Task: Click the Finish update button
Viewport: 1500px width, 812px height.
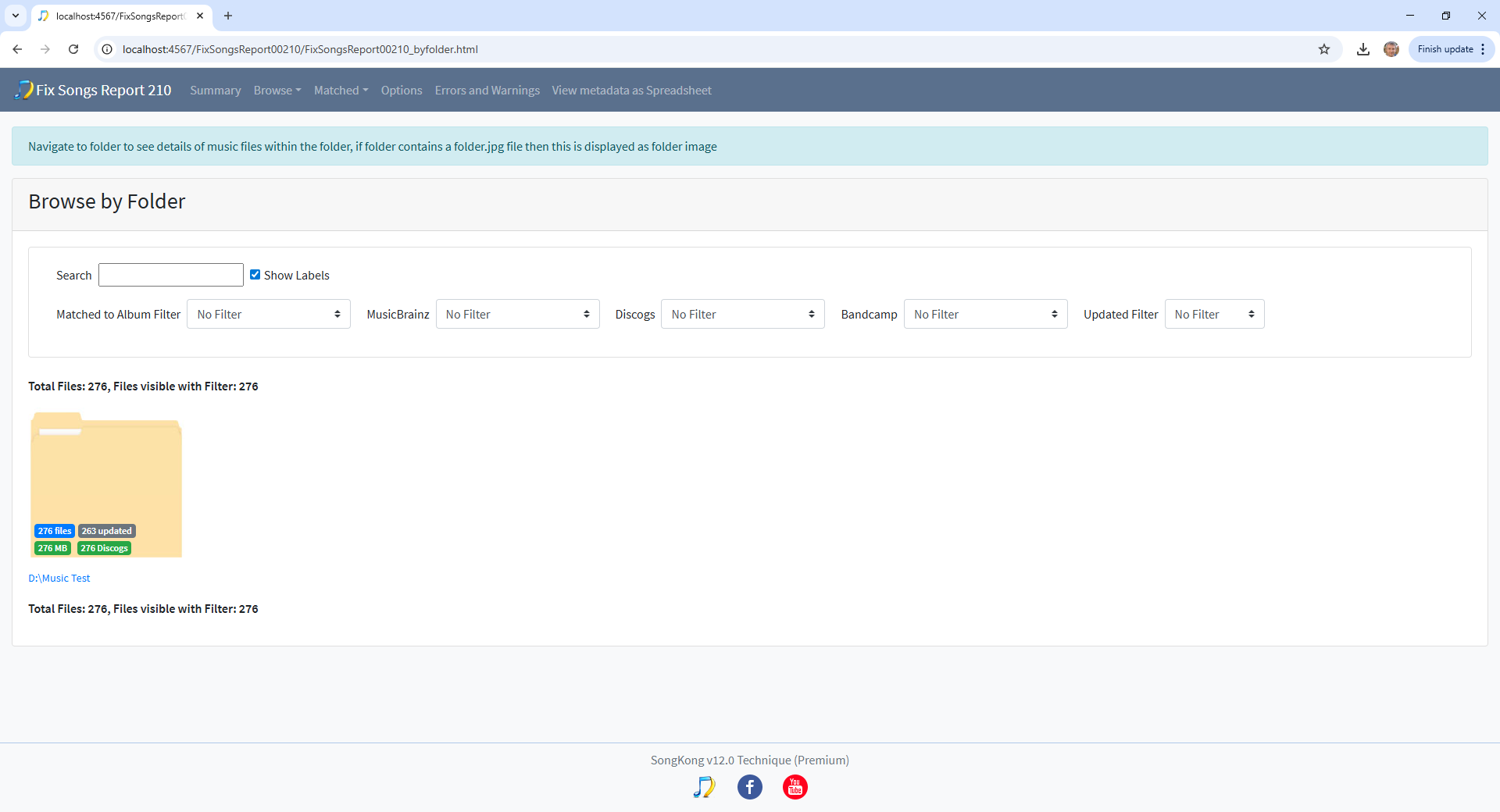Action: 1445,49
